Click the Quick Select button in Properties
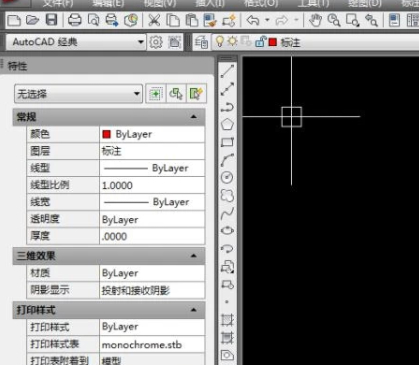This screenshot has height=365, width=419. (x=196, y=94)
